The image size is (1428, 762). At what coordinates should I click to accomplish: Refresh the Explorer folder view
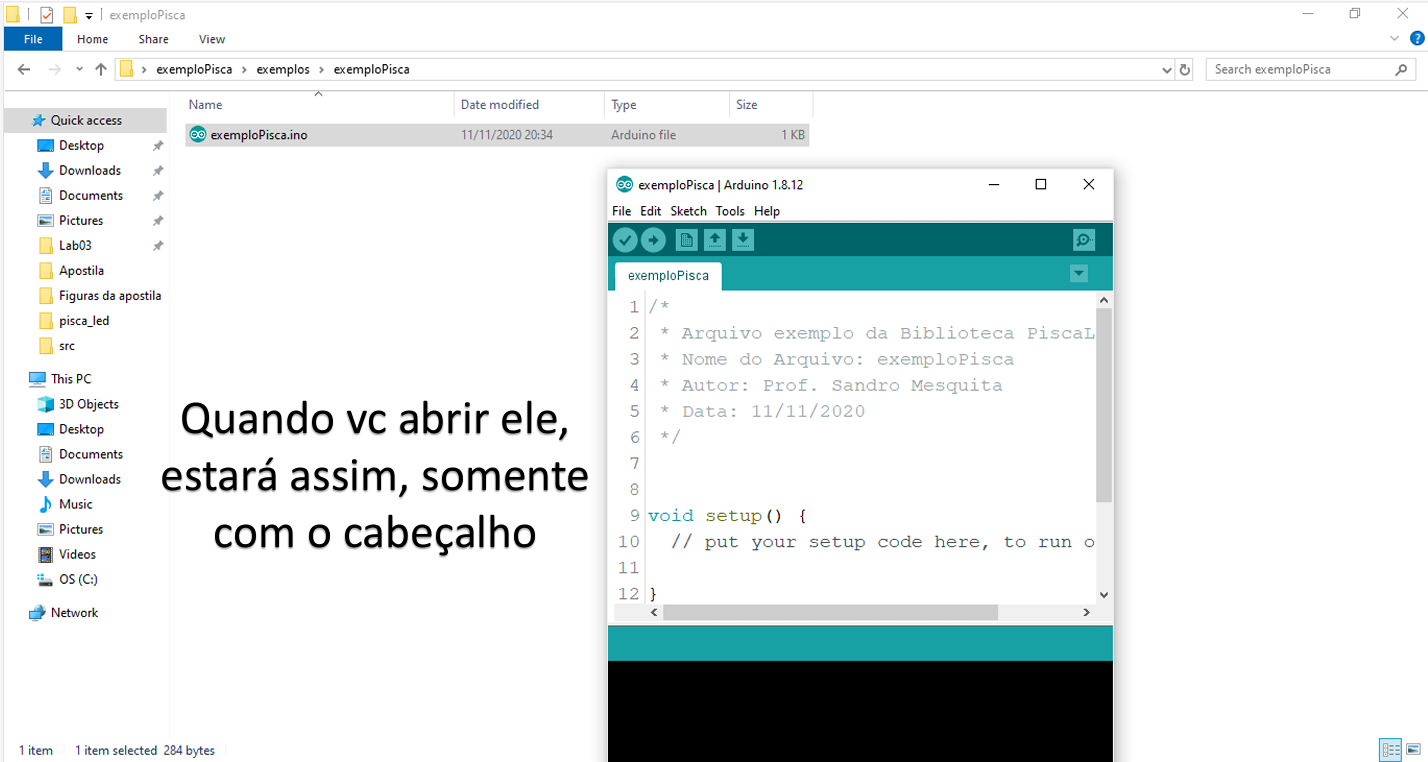tap(1185, 70)
